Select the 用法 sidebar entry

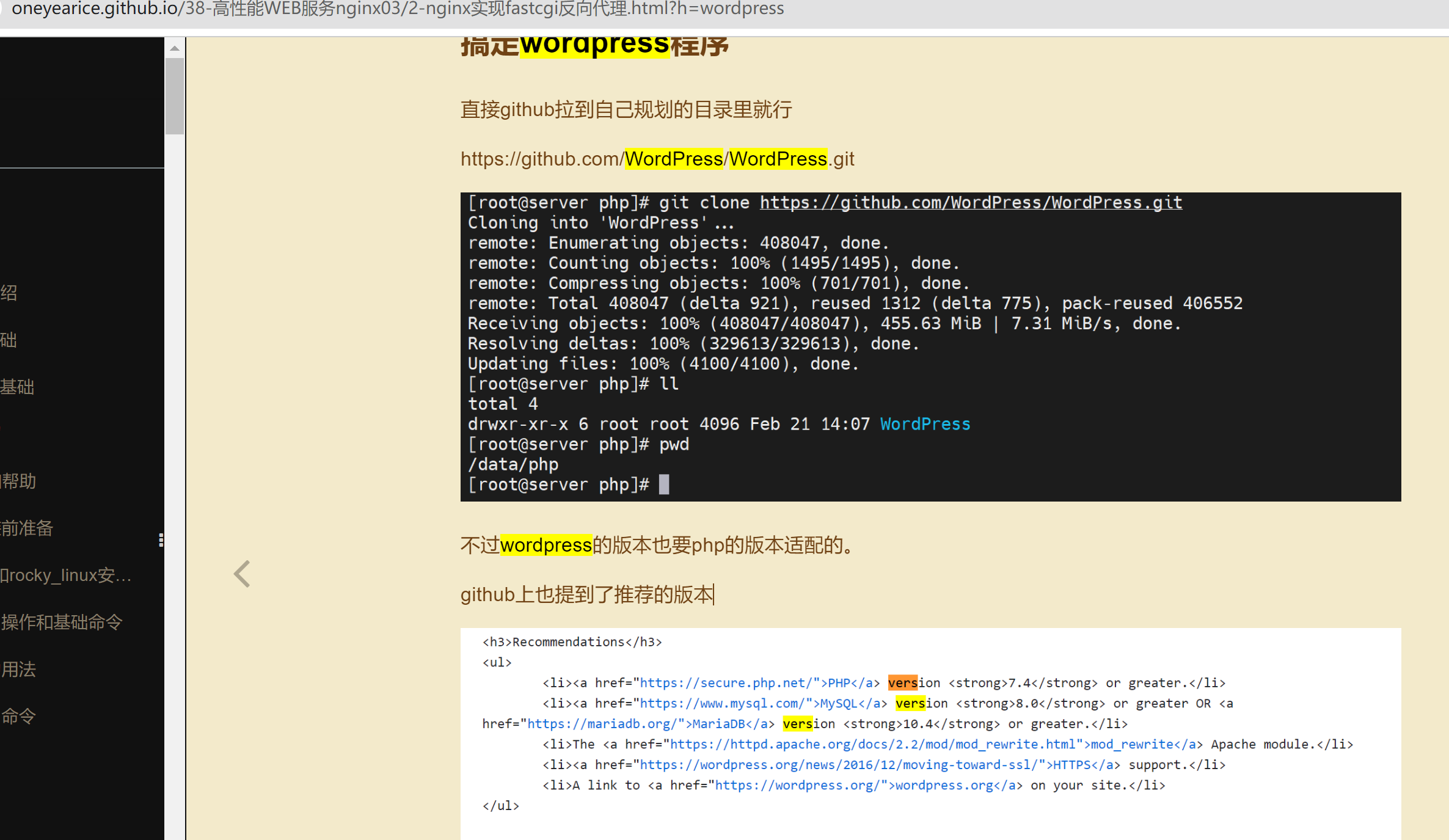coord(19,669)
